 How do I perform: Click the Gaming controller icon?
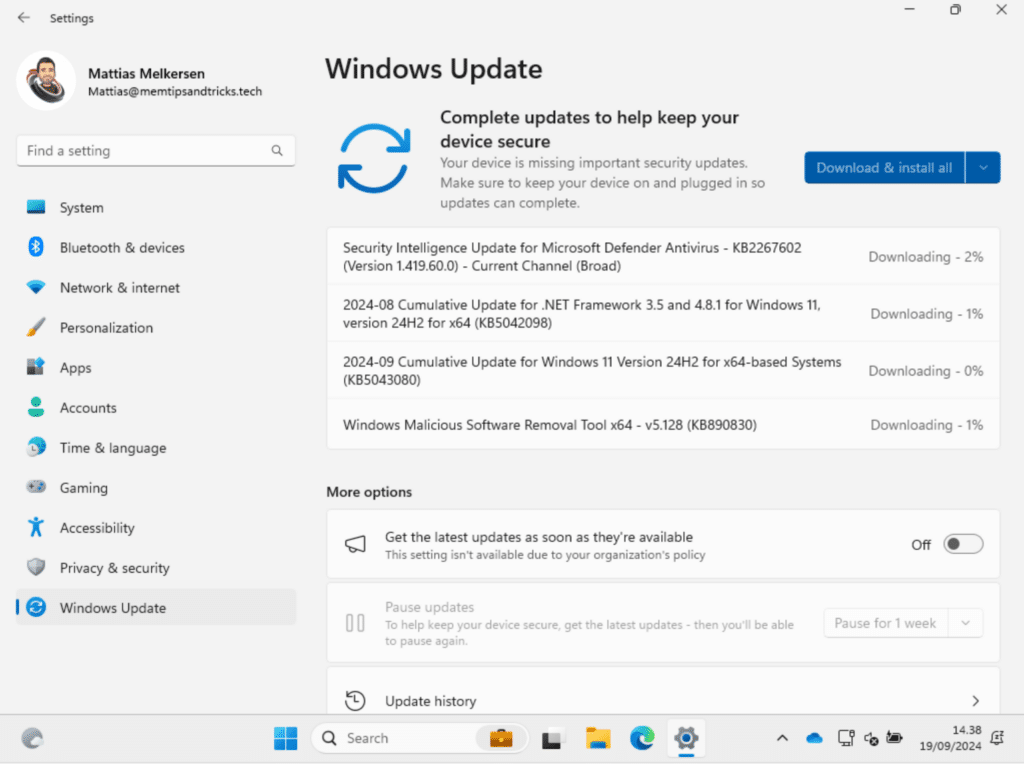pyautogui.click(x=36, y=487)
